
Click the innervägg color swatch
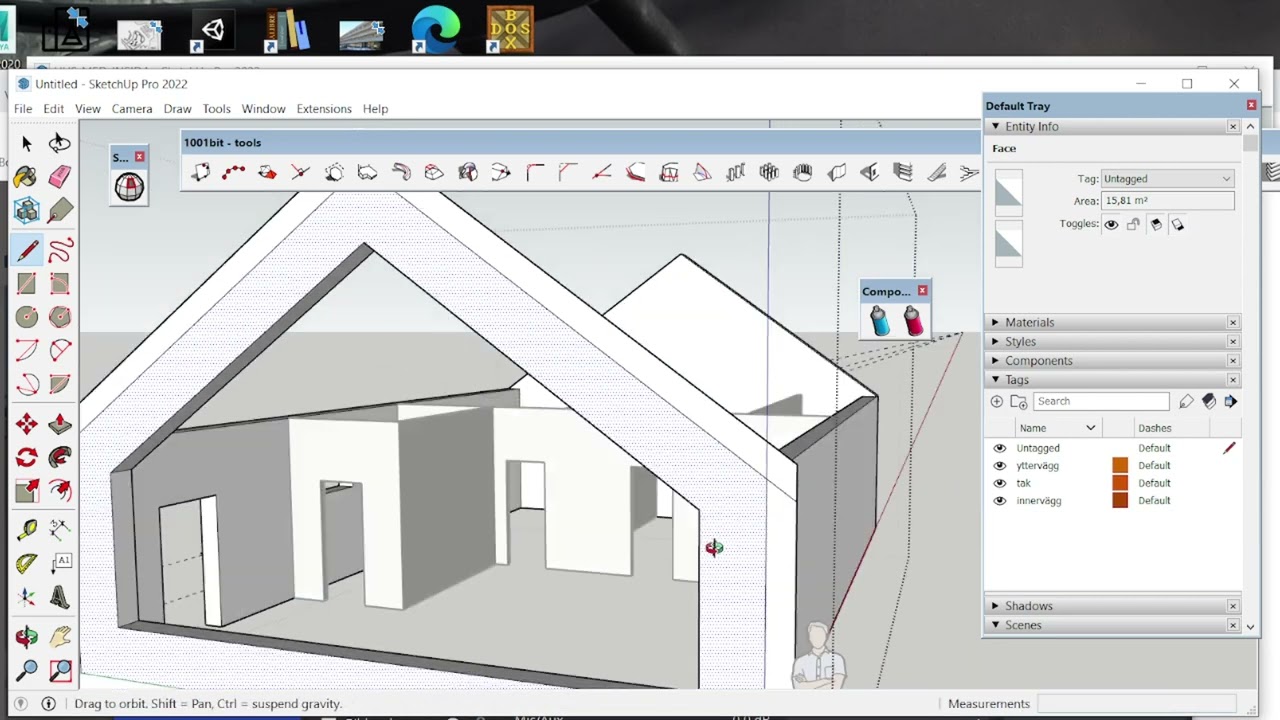point(1120,501)
